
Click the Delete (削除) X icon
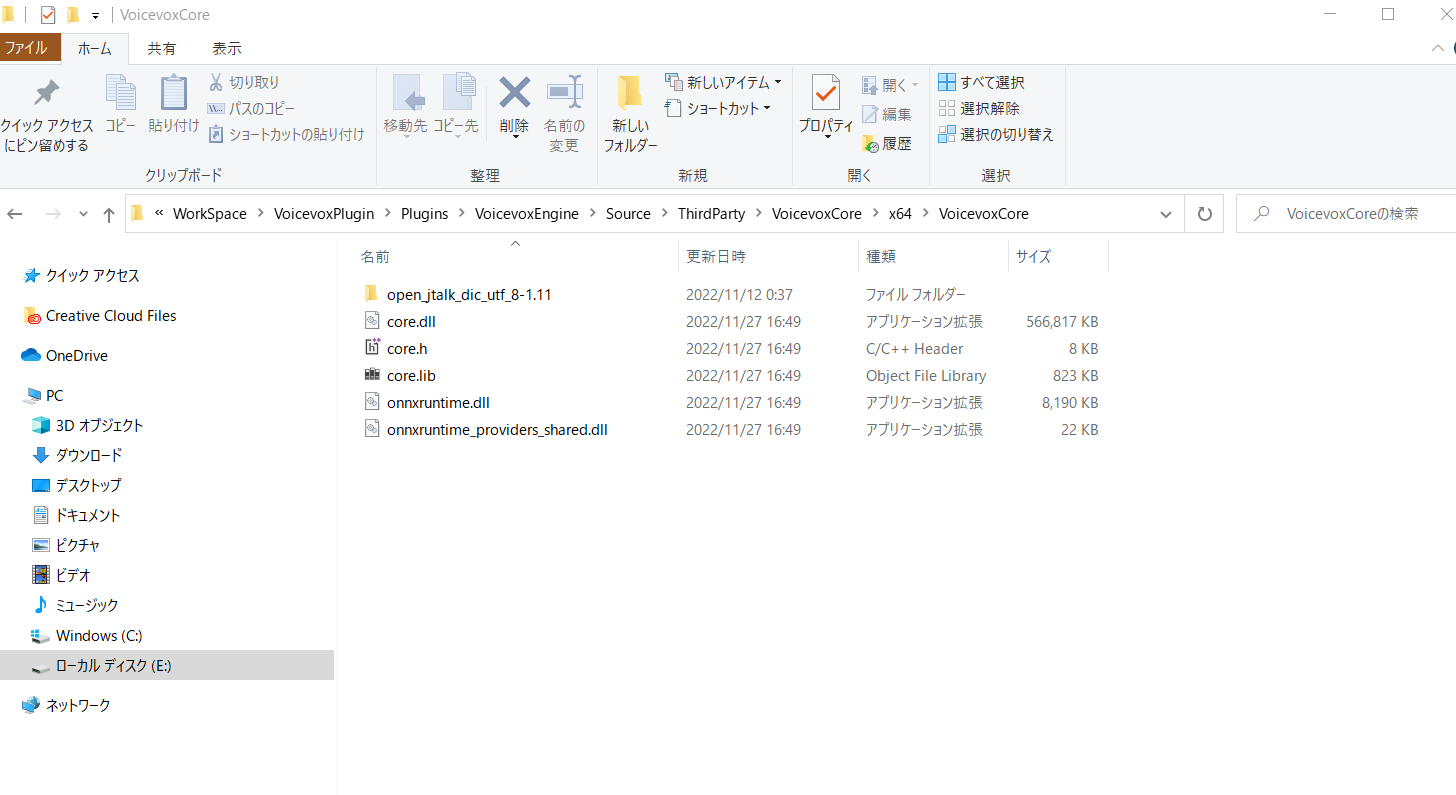514,105
